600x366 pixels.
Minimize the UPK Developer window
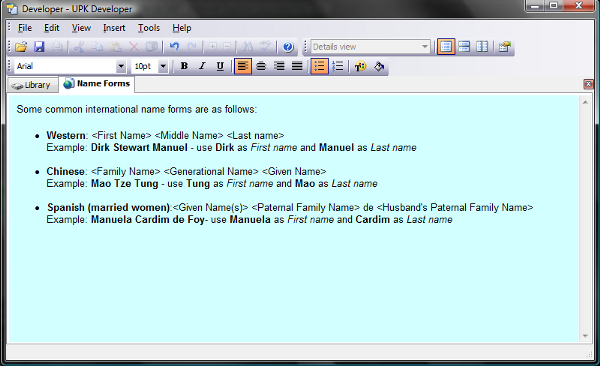536,5
